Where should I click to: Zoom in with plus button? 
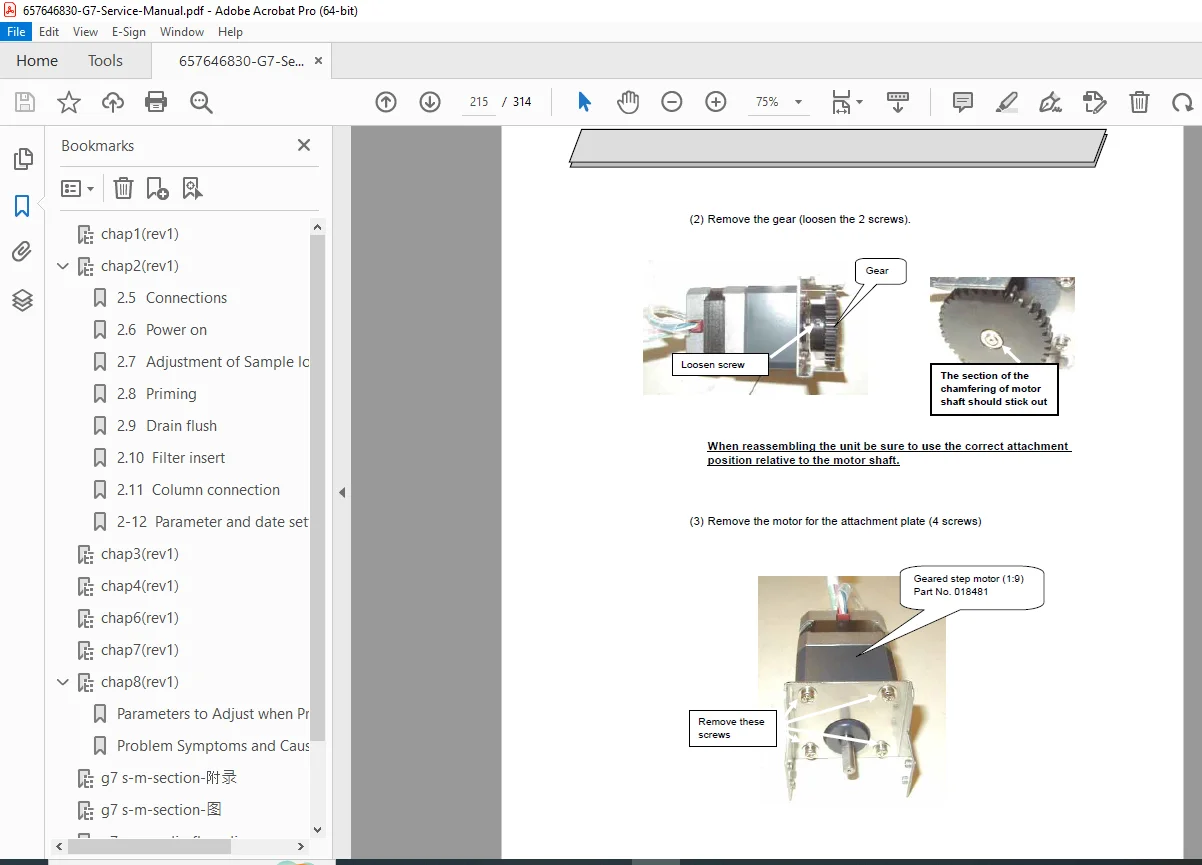point(716,102)
